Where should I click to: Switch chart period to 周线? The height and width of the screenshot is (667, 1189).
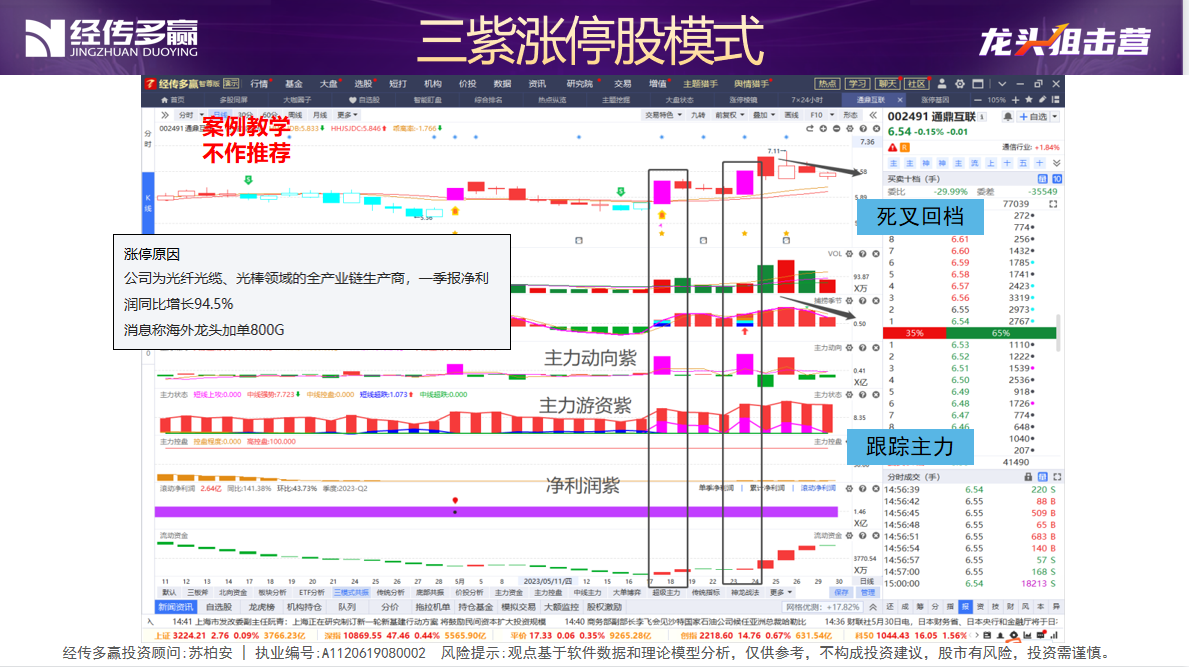[295, 115]
